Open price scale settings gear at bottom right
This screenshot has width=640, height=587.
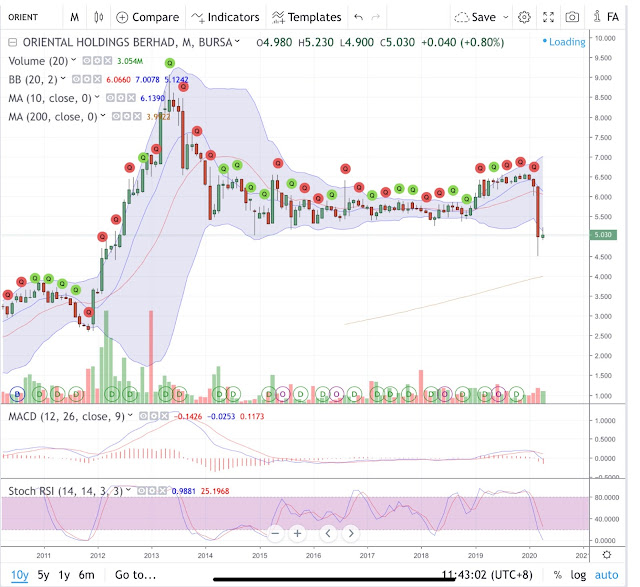pos(607,555)
